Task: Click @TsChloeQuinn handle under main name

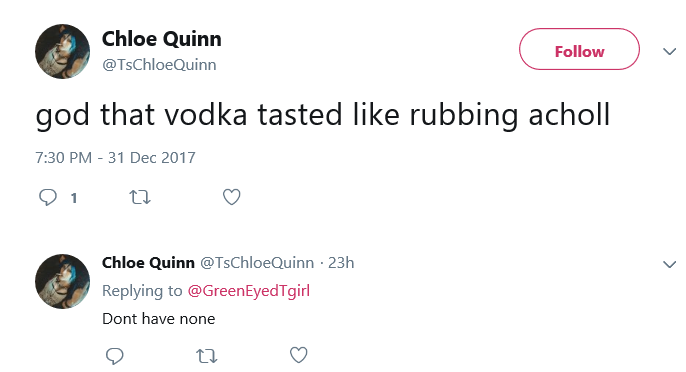Action: coord(159,64)
